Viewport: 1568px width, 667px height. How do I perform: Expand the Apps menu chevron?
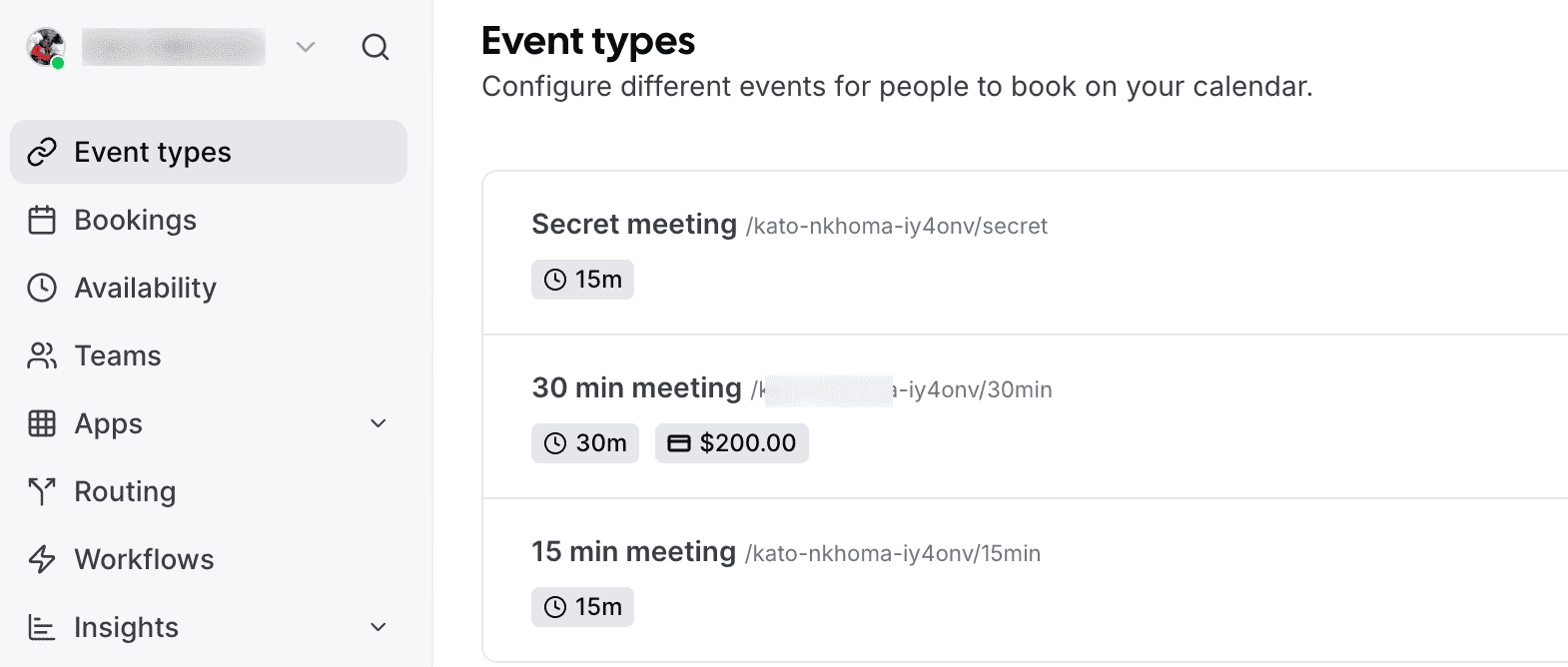pos(377,423)
